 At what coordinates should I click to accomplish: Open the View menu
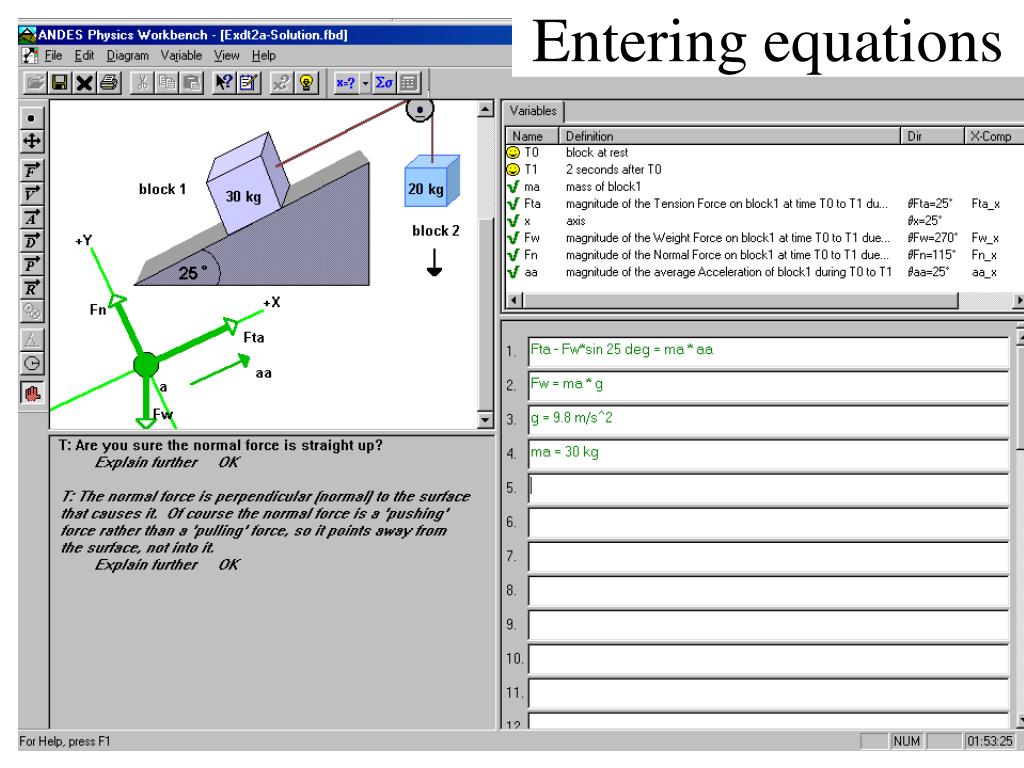pyautogui.click(x=227, y=56)
